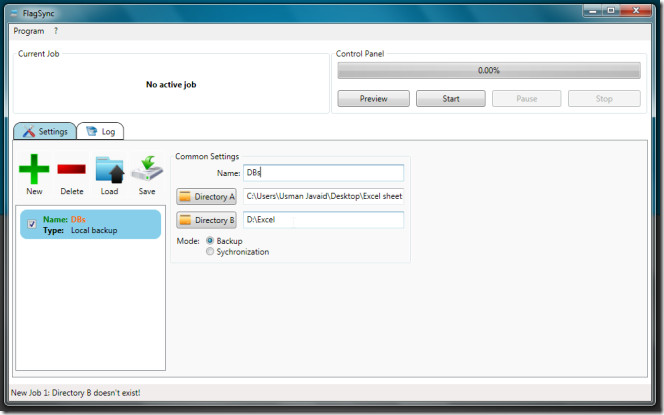This screenshot has height=415, width=664.
Task: Click the disabled Pause button
Action: [526, 99]
